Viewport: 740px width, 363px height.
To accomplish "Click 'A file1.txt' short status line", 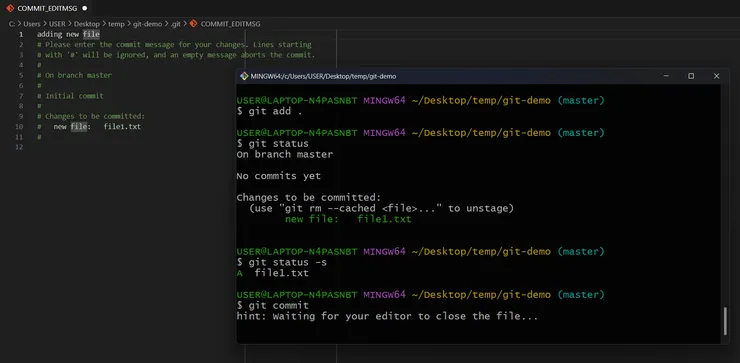I will point(273,273).
